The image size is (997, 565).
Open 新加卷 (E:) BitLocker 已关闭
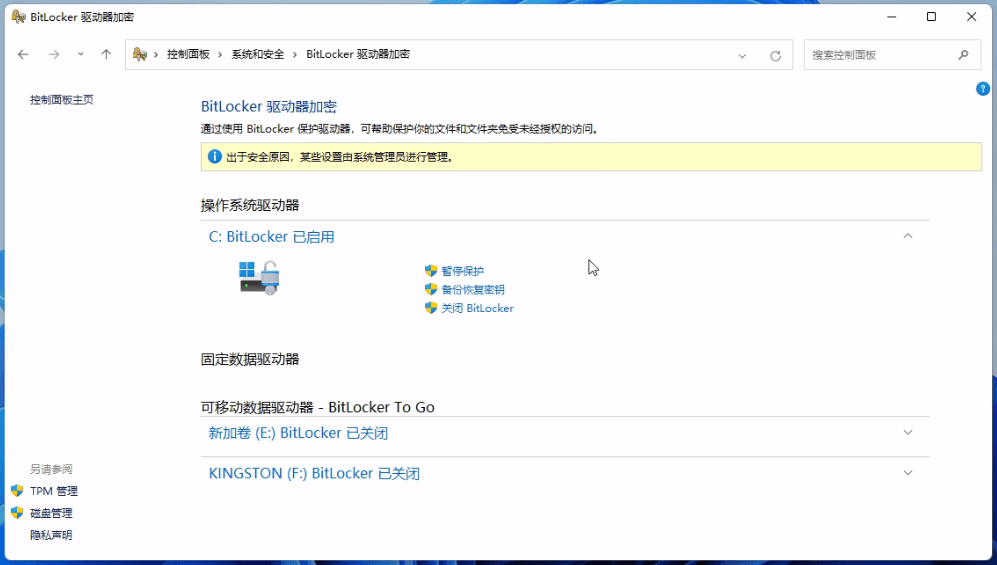point(298,433)
